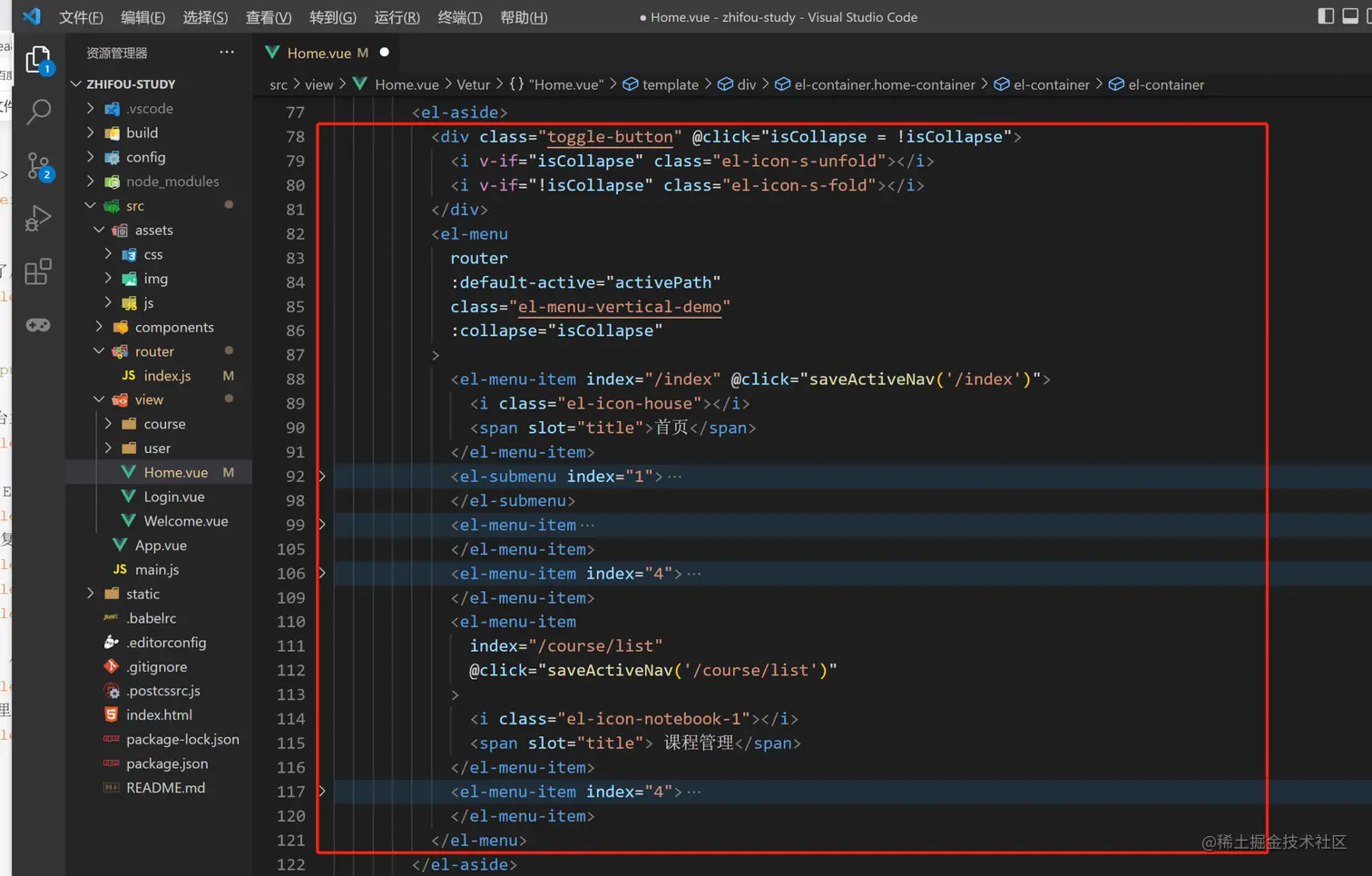Unfold el-menu-item at line 106
The width and height of the screenshot is (1372, 876).
pyautogui.click(x=322, y=573)
